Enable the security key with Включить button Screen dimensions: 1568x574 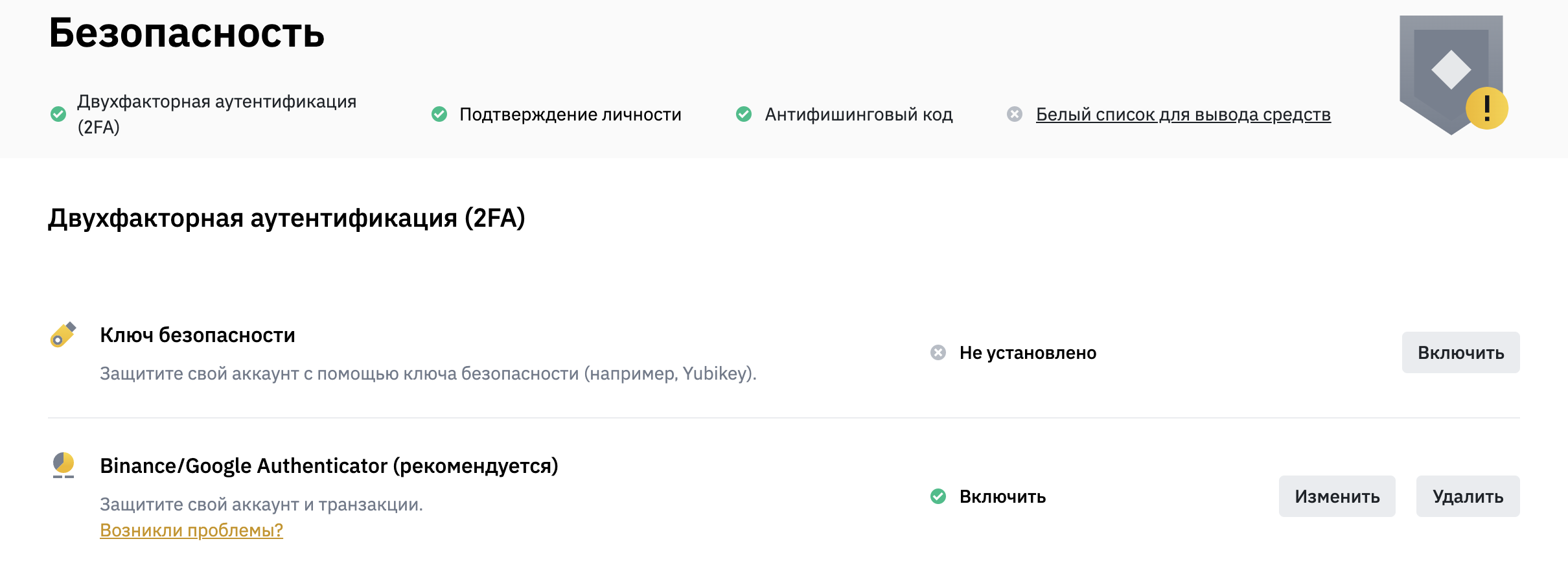pyautogui.click(x=1460, y=352)
